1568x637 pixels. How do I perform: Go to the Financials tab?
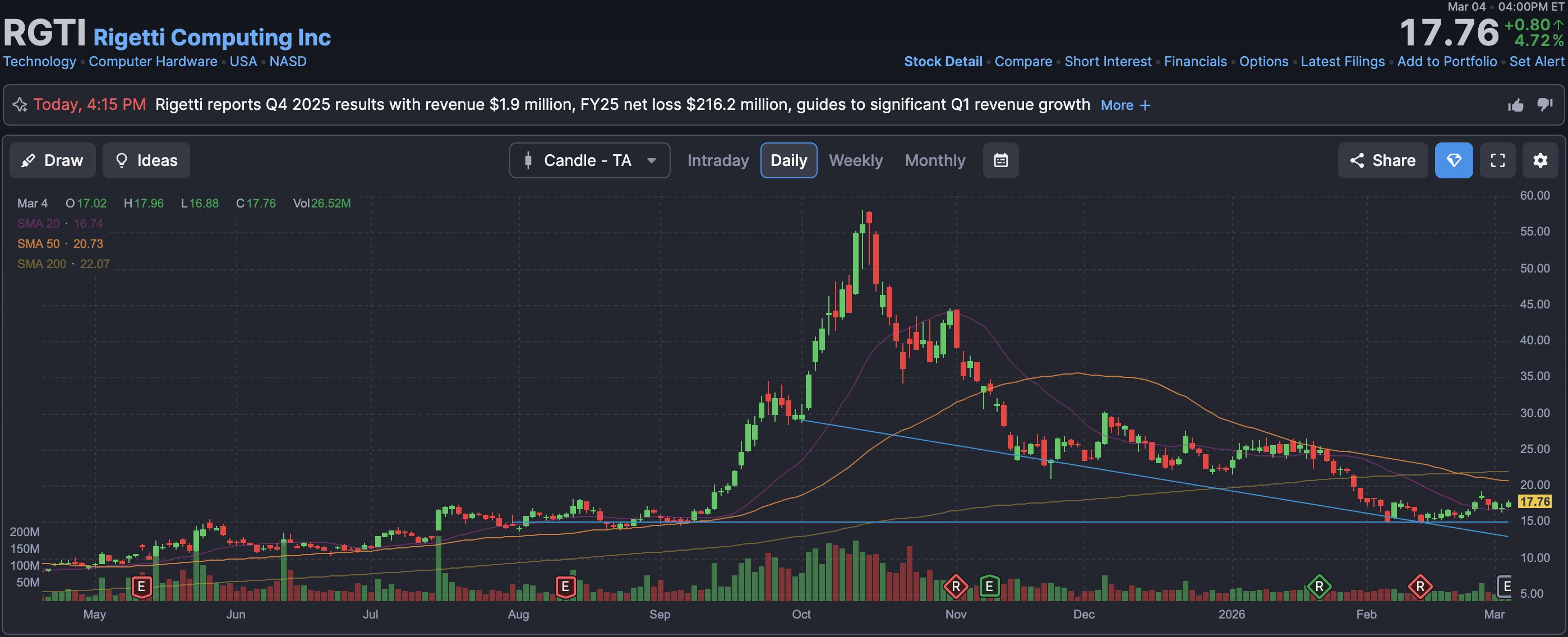(x=1195, y=62)
